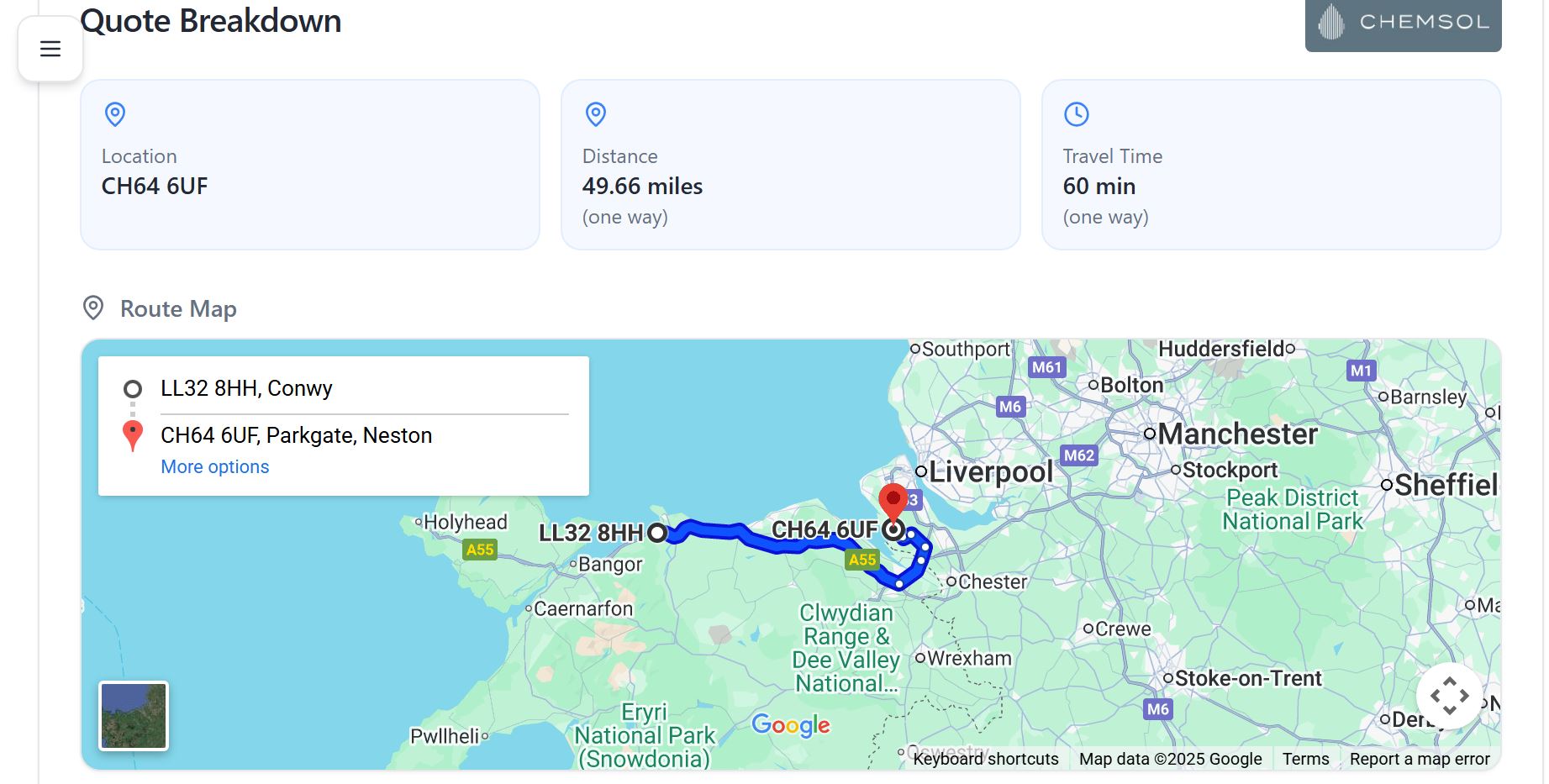The width and height of the screenshot is (1549, 784).
Task: Click the Distance pin icon
Action: click(595, 114)
